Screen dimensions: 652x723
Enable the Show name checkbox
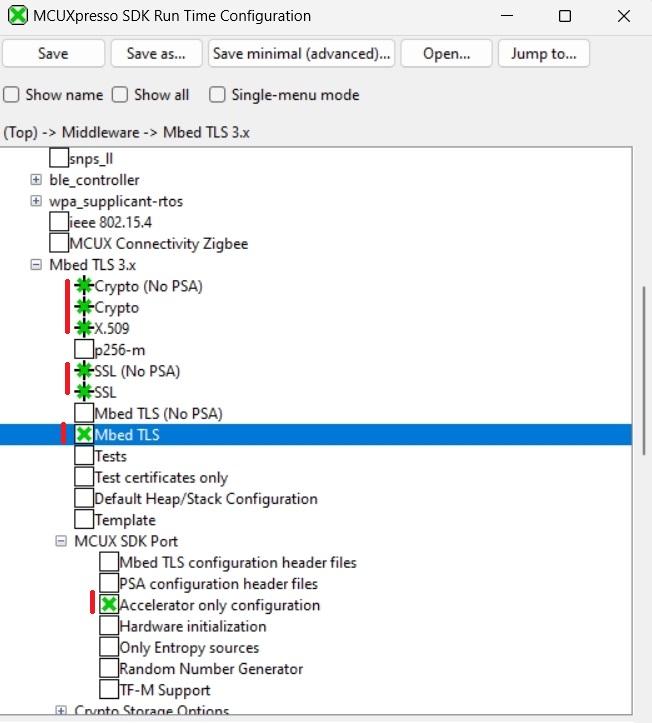12,95
